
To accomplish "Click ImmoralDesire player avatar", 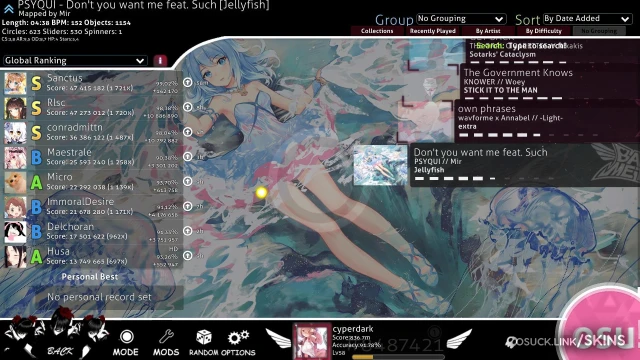I will coord(16,207).
